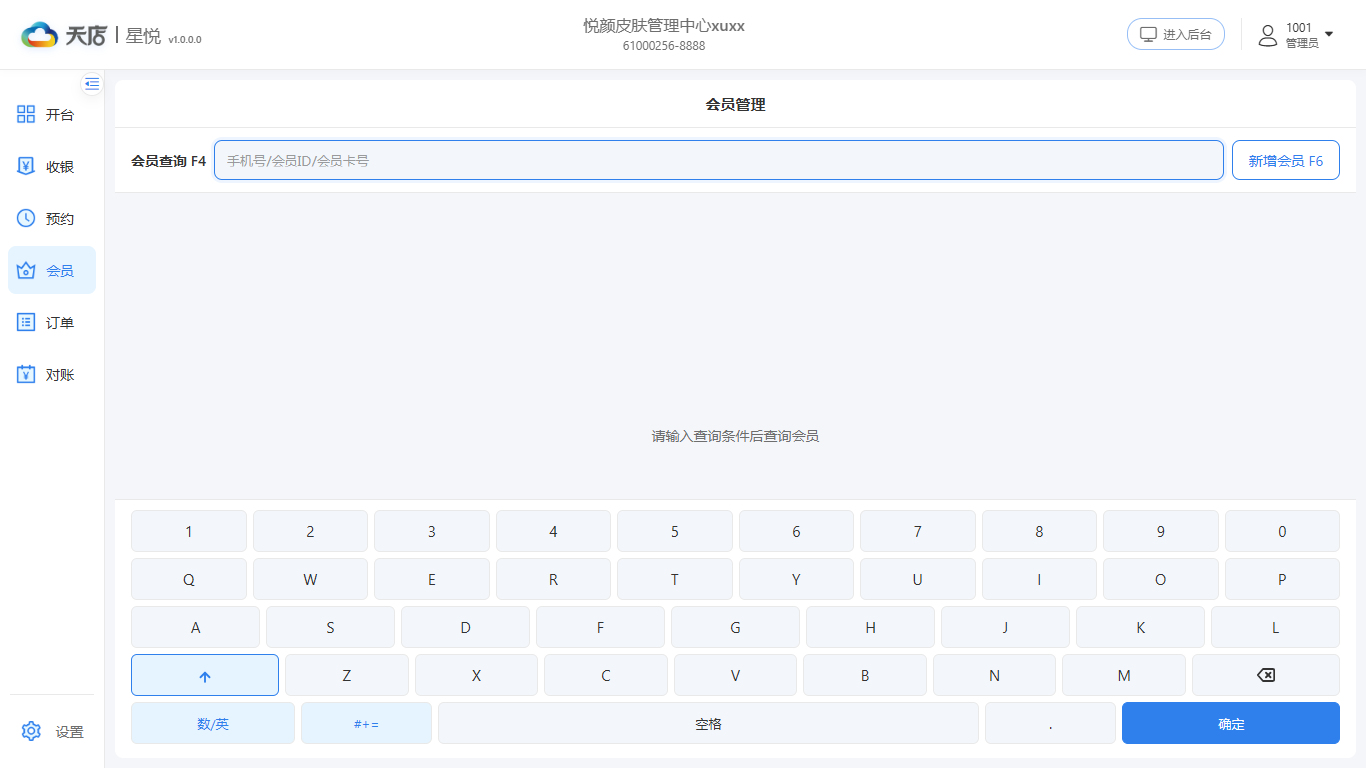Select 会员 in the sidebar
The width and height of the screenshot is (1366, 768).
coord(52,271)
